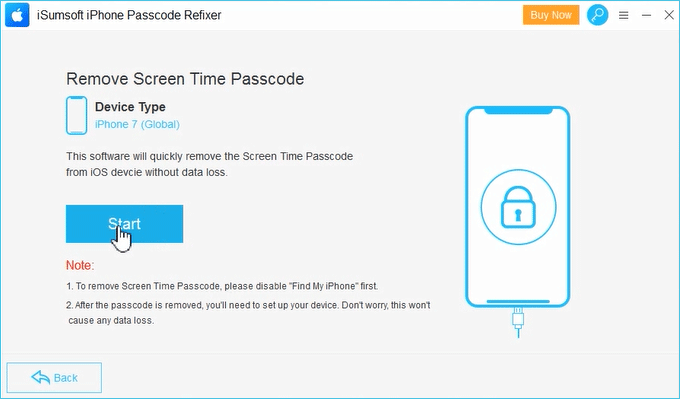Minimize the application window
680x399 pixels.
point(647,15)
